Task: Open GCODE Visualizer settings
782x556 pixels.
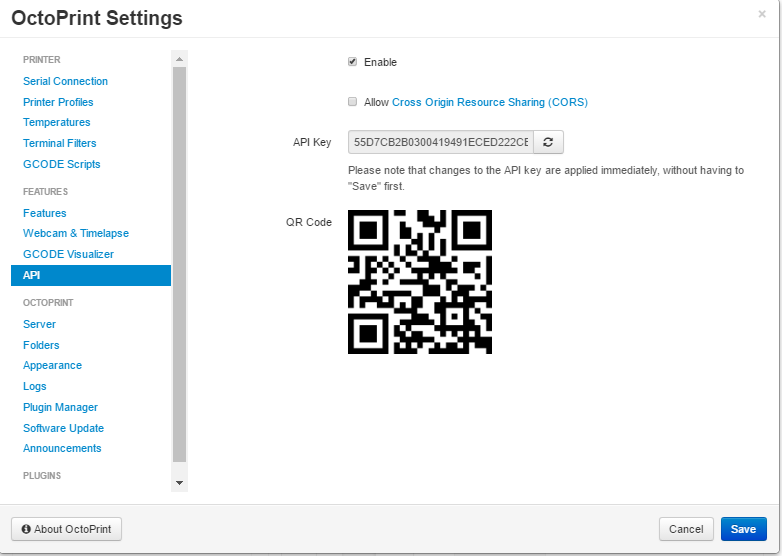Action: [68, 254]
